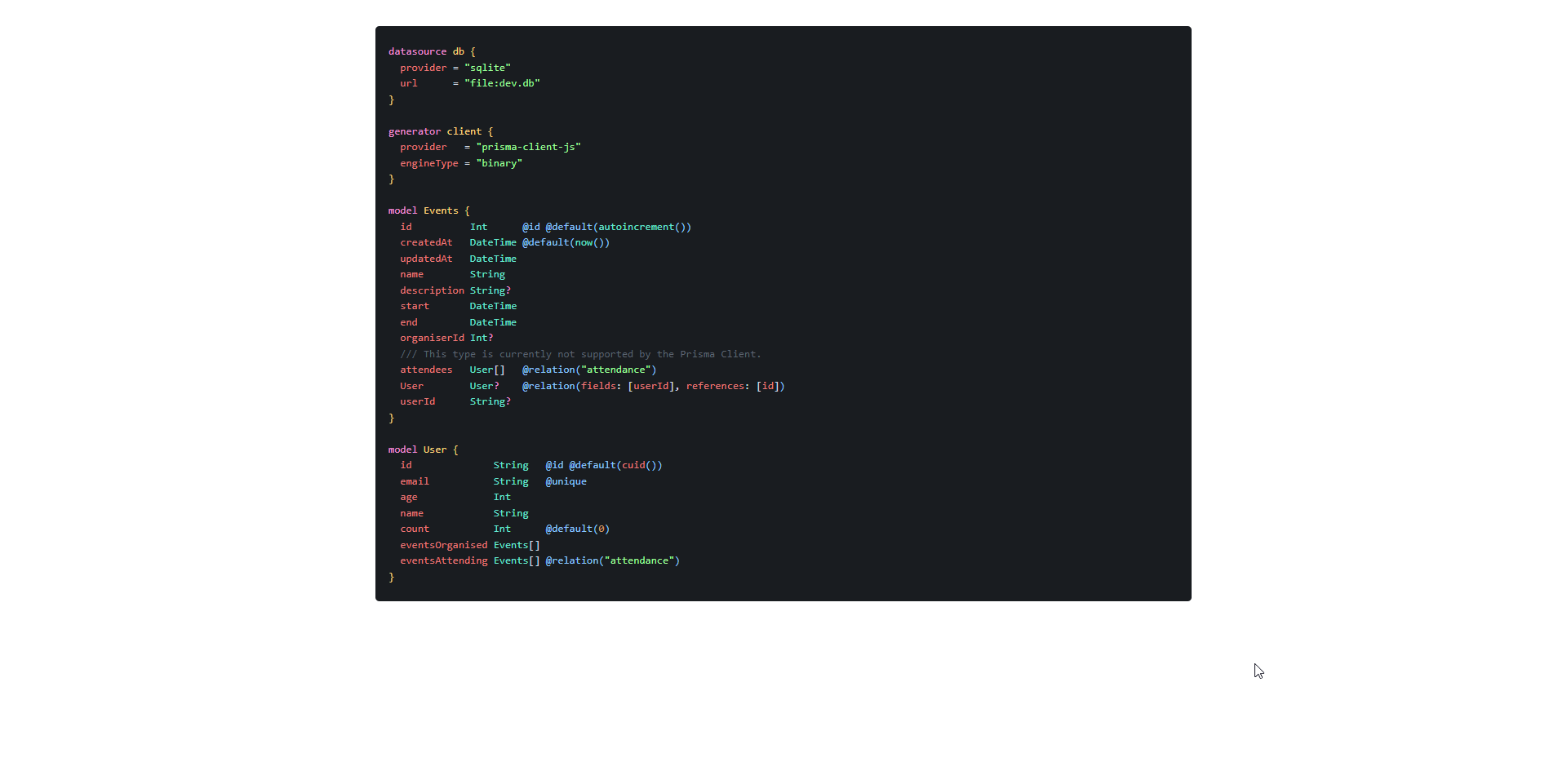The image size is (1567, 784).
Task: Click the 'end' field in Events
Action: [x=409, y=322]
